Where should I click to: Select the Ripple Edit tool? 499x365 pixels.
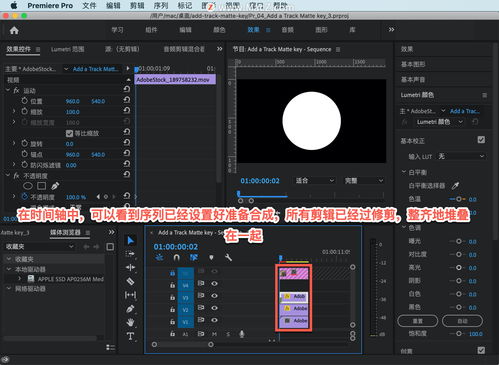click(130, 267)
